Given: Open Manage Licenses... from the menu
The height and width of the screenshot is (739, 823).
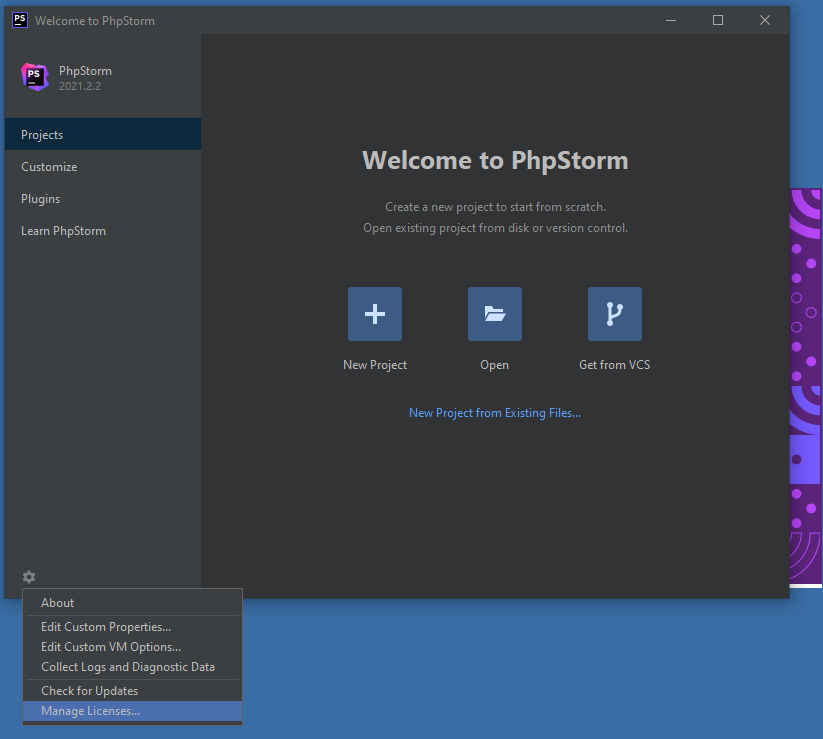Looking at the screenshot, I should [x=132, y=711].
